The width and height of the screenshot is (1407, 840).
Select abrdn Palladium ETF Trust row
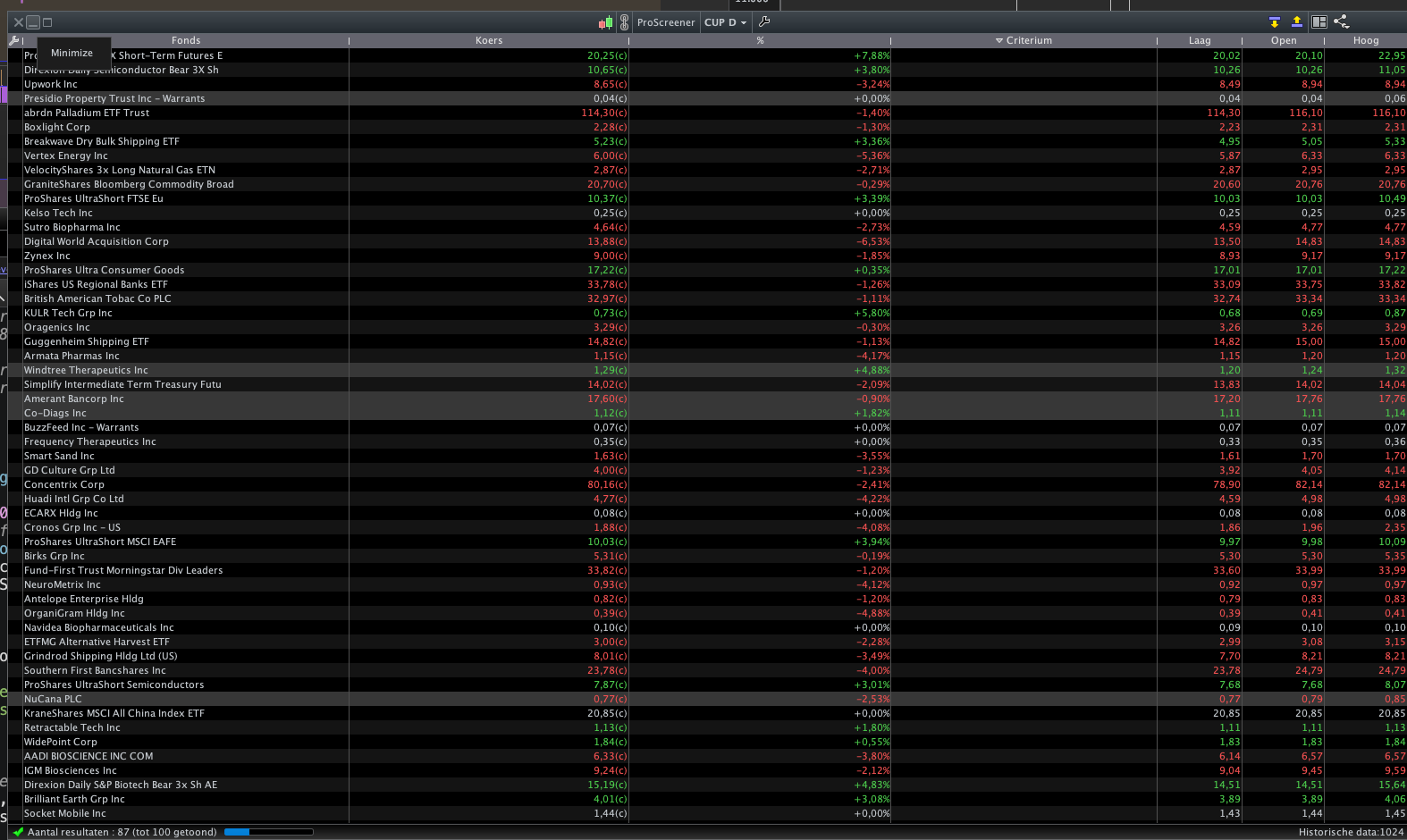[x=708, y=113]
